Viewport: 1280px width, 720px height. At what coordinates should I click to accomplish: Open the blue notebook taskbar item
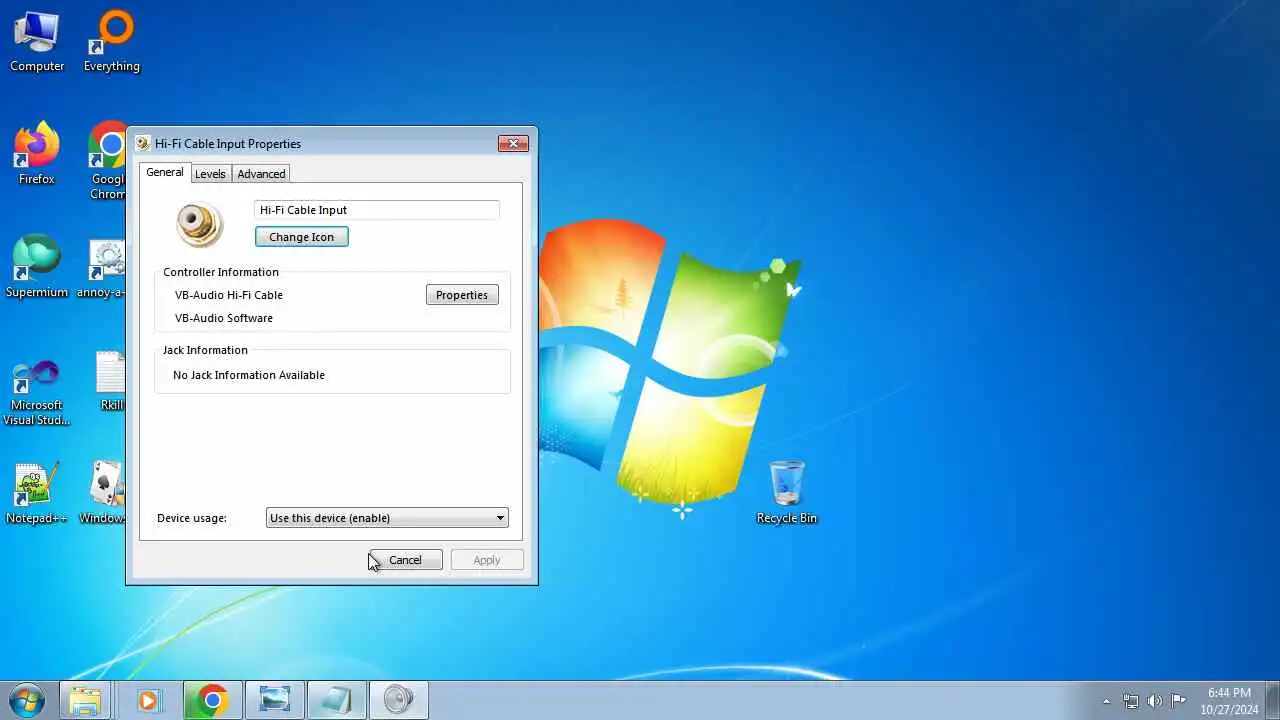coord(336,700)
